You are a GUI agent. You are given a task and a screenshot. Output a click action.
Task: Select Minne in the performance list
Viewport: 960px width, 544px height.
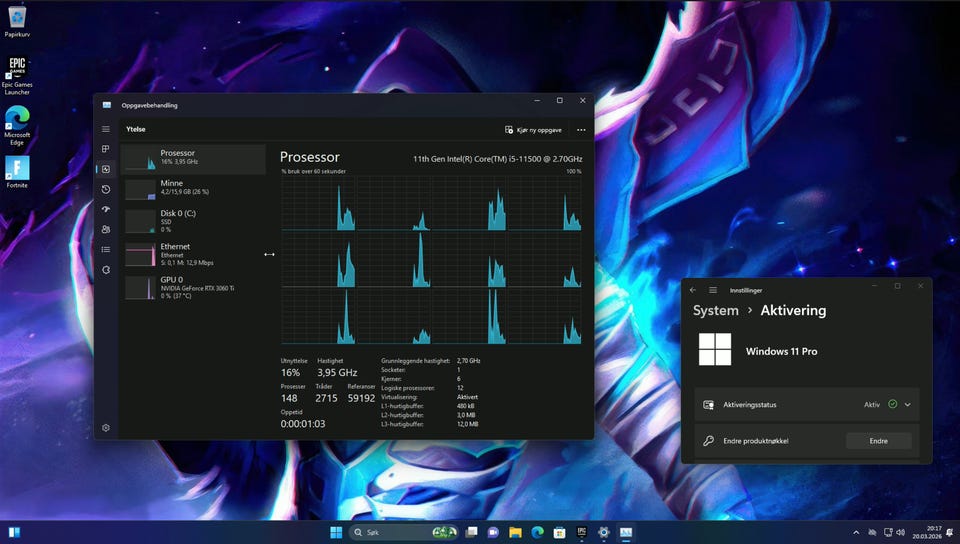(194, 188)
